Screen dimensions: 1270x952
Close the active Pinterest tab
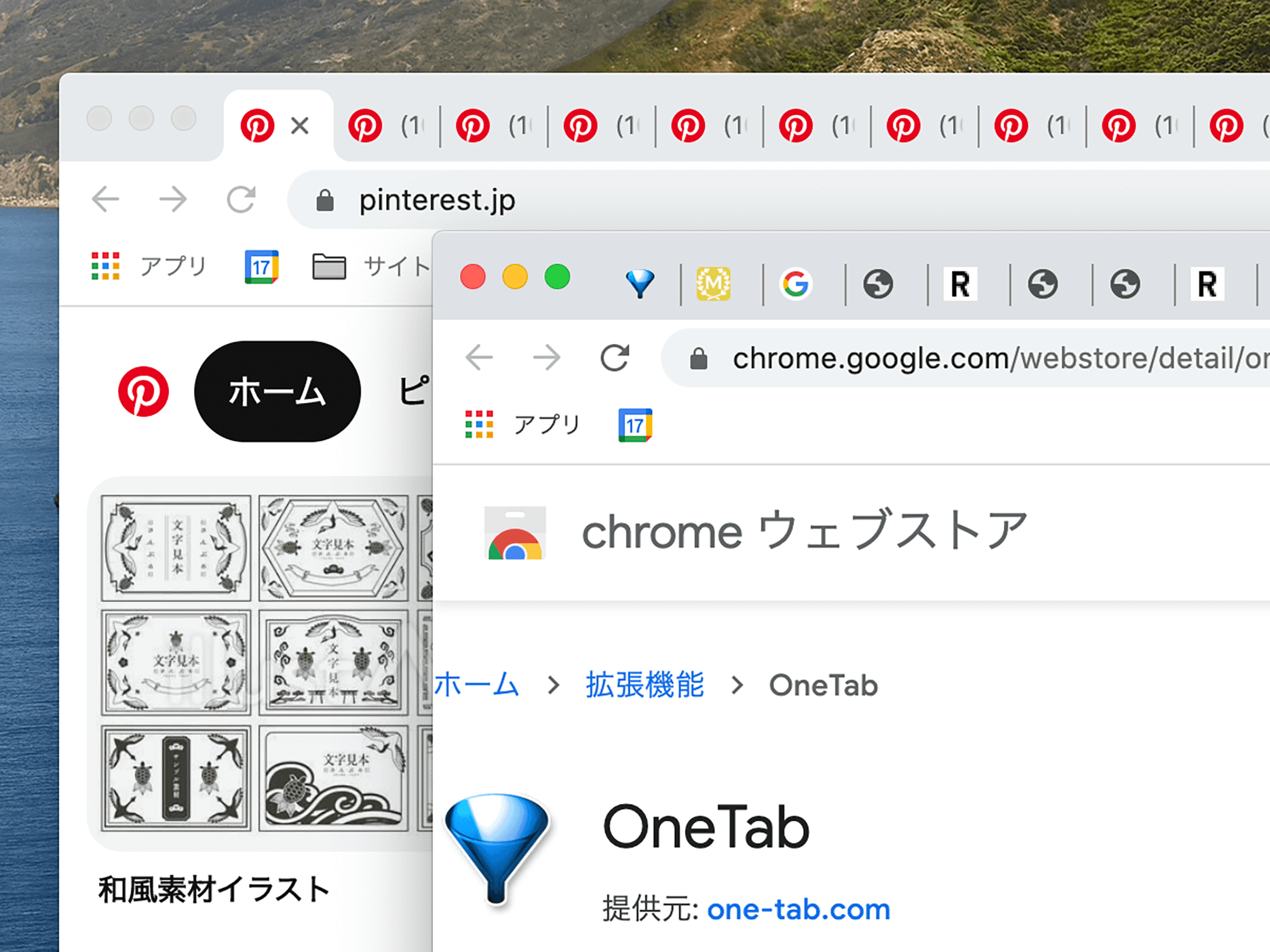coord(300,126)
